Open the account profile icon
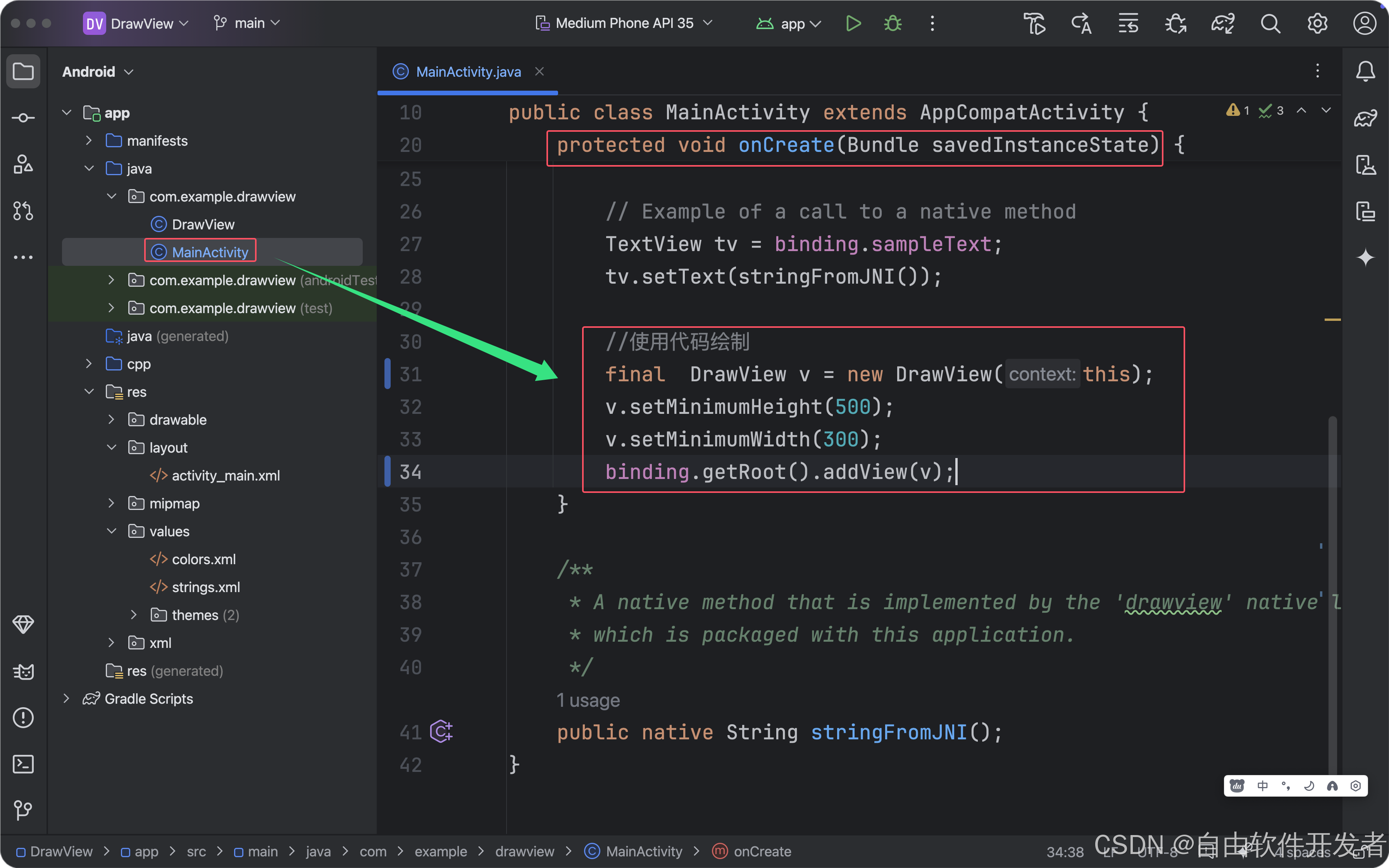This screenshot has height=868, width=1389. 1364,24
